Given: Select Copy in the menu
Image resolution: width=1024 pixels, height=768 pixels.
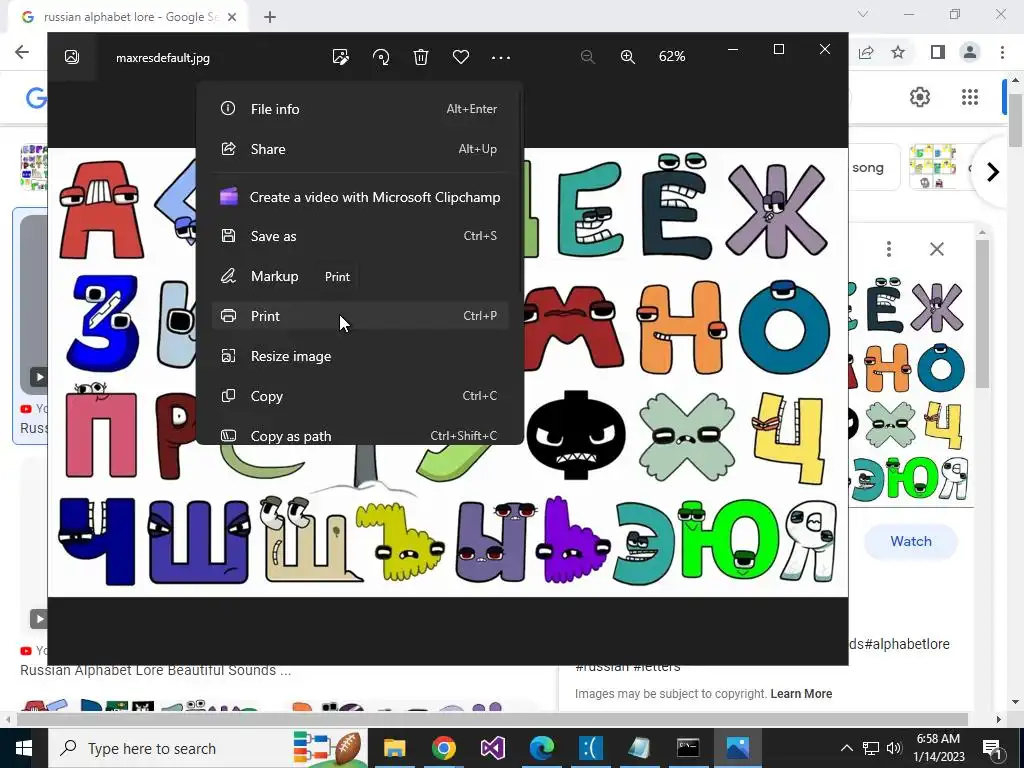Looking at the screenshot, I should click(360, 396).
